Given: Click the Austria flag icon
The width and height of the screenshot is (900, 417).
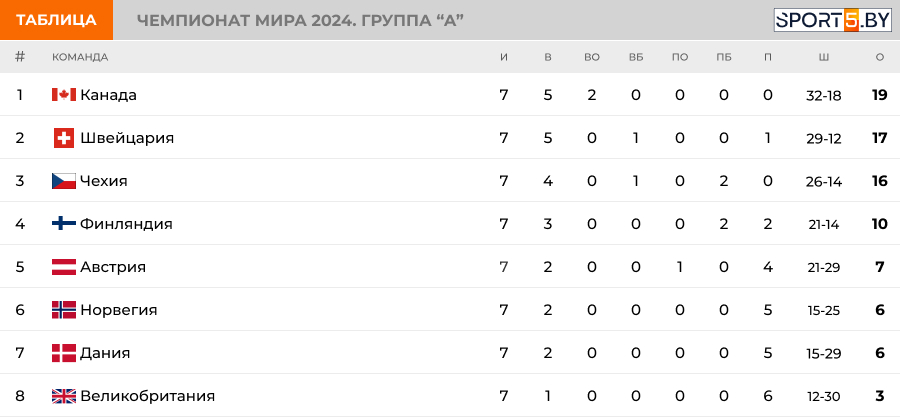Looking at the screenshot, I should [64, 267].
